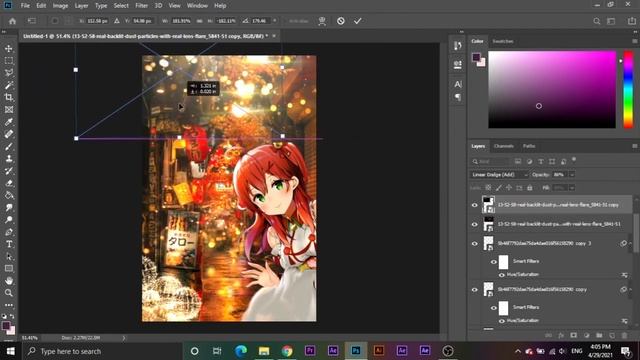The width and height of the screenshot is (640, 360).
Task: Select the History Brush tool
Action: (x=9, y=171)
